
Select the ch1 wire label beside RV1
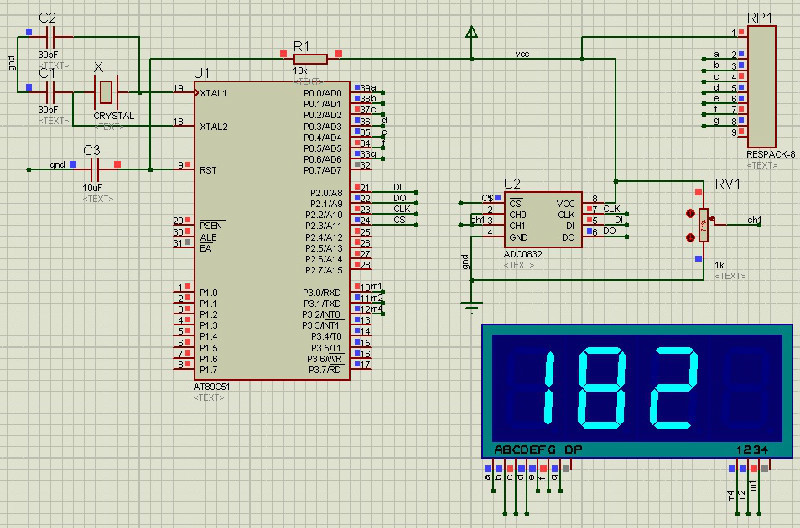(x=754, y=219)
